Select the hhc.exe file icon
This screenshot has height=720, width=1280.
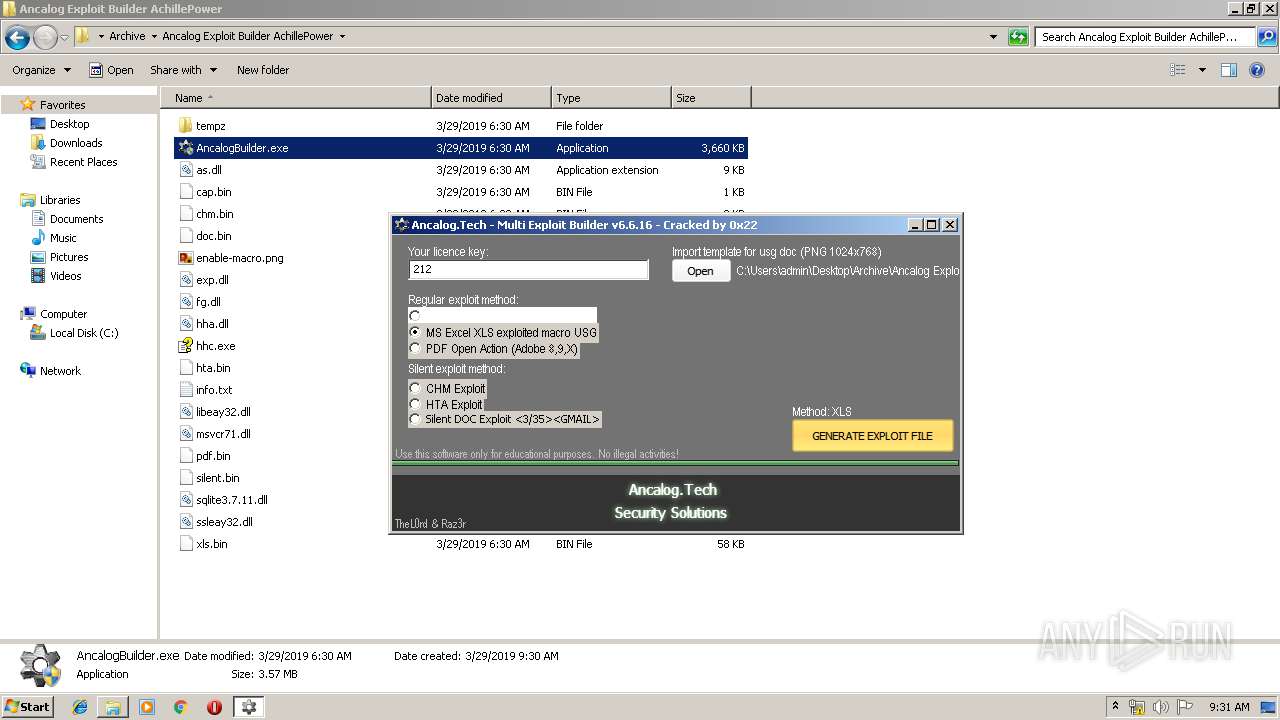click(x=185, y=346)
